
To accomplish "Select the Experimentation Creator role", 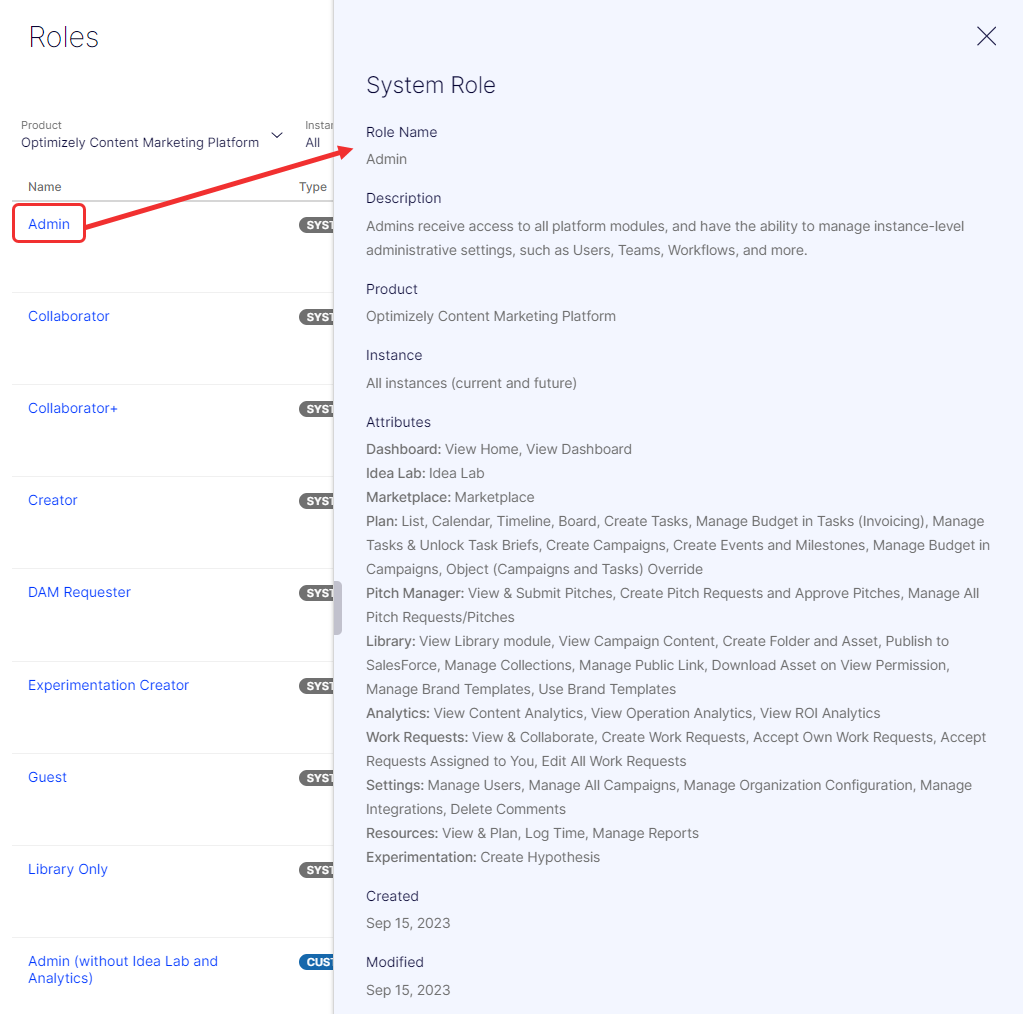I will tap(108, 685).
